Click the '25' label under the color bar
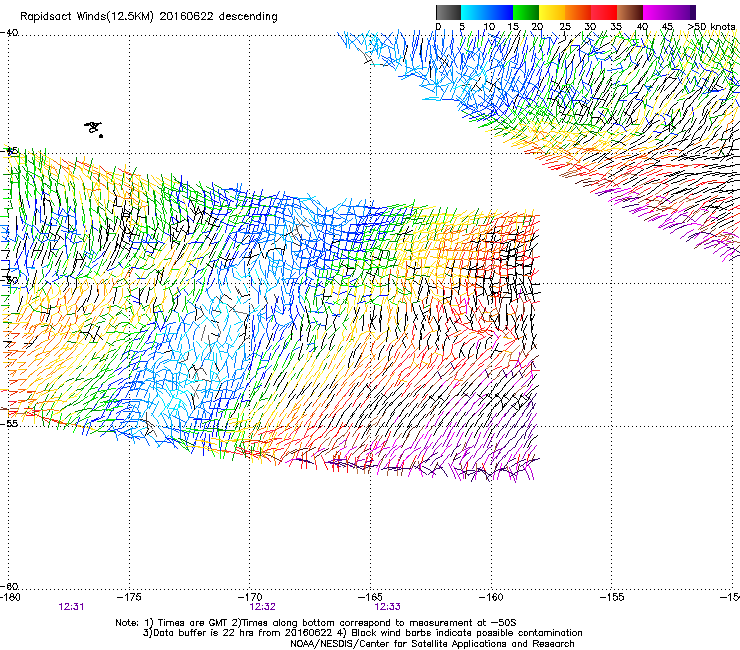 click(565, 27)
